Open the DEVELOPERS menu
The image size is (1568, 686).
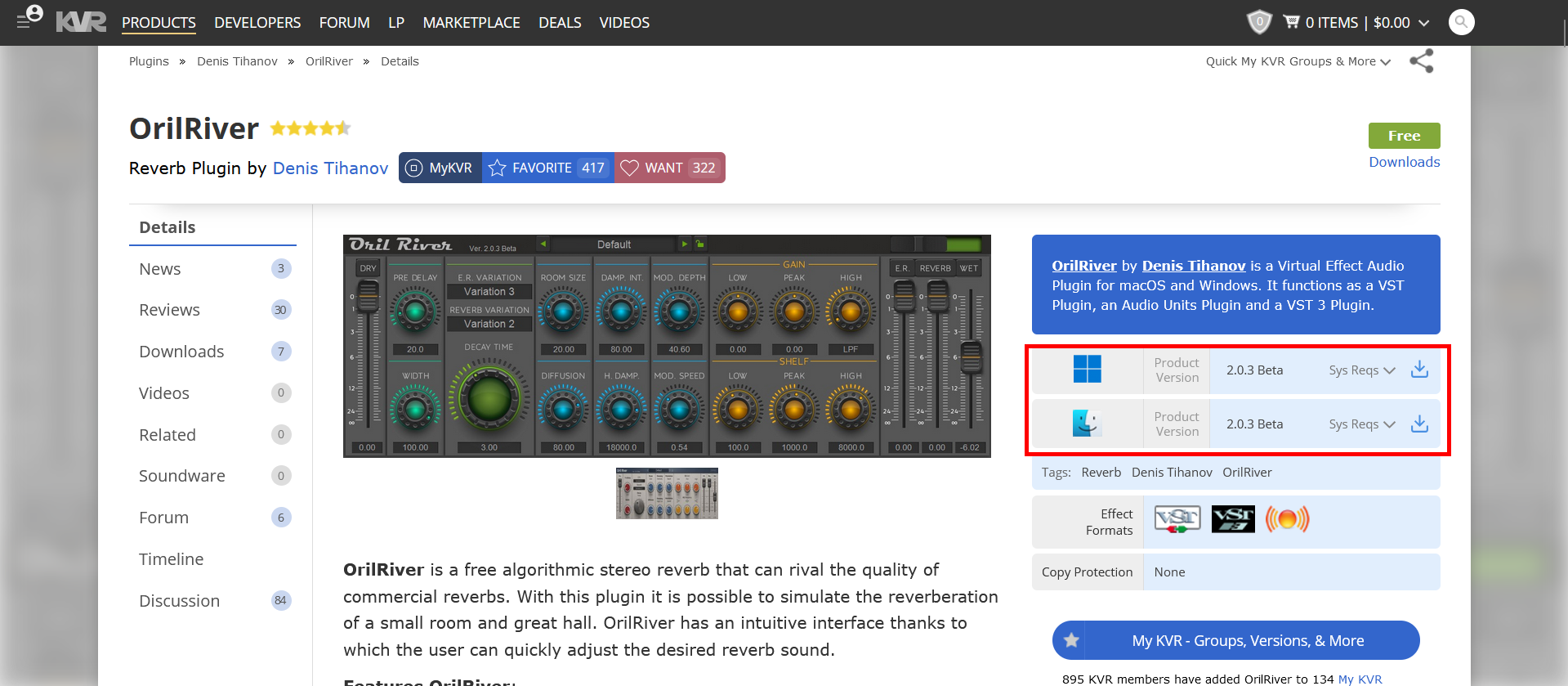tap(257, 23)
